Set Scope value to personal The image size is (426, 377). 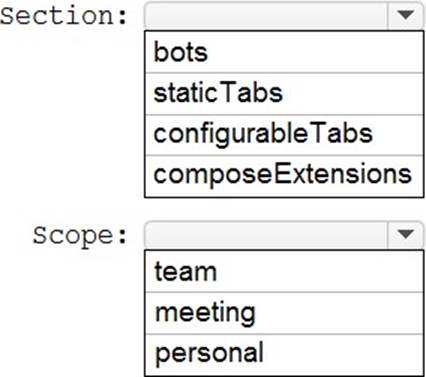(284, 354)
